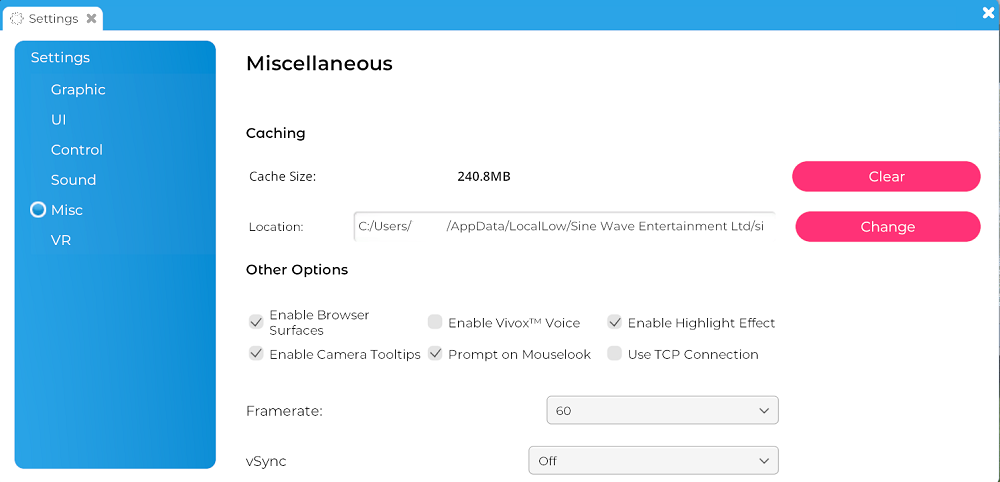Go to the VR settings section
This screenshot has height=482, width=1000.
coord(61,240)
